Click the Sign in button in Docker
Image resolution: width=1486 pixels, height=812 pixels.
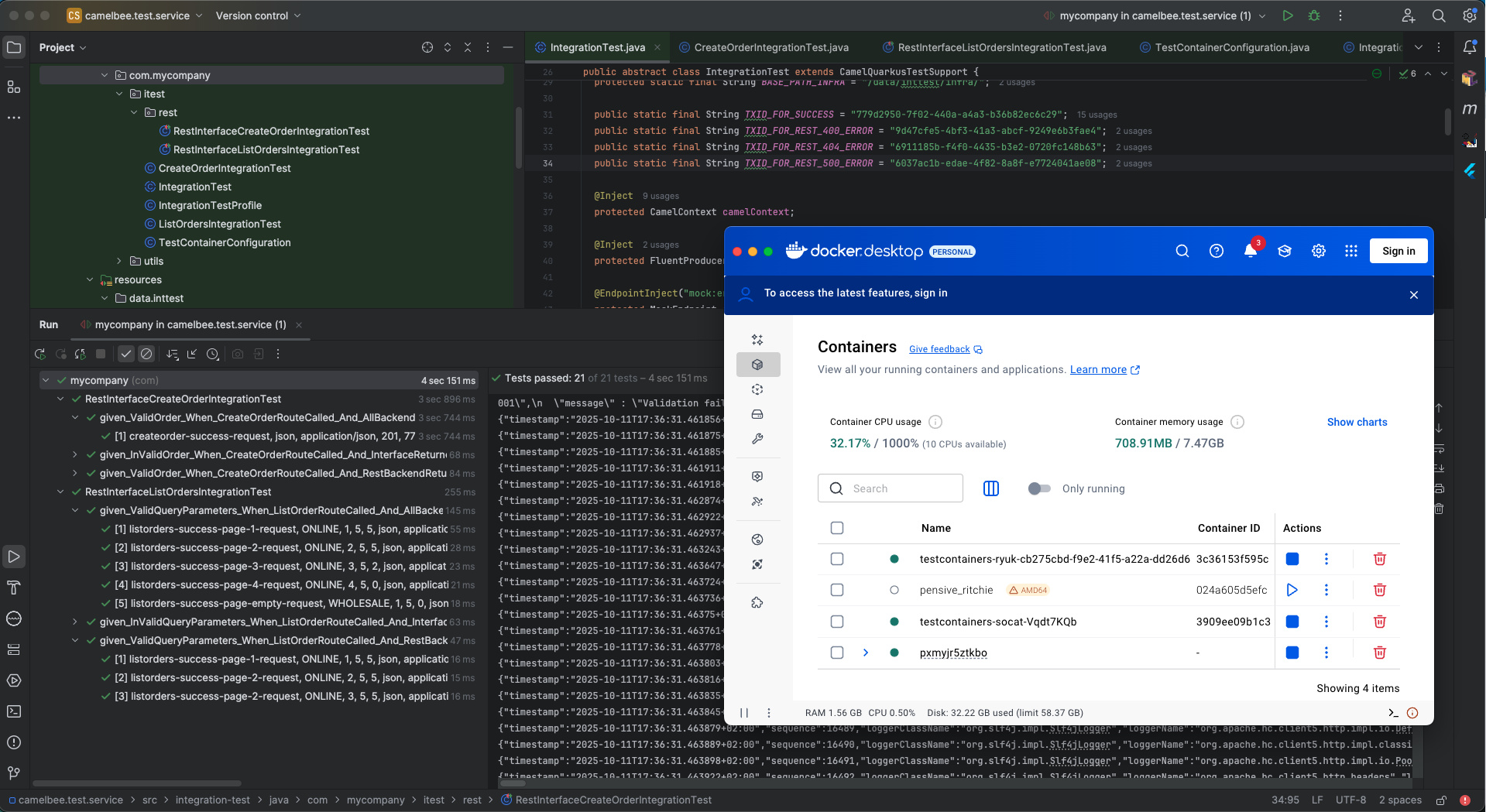1398,251
